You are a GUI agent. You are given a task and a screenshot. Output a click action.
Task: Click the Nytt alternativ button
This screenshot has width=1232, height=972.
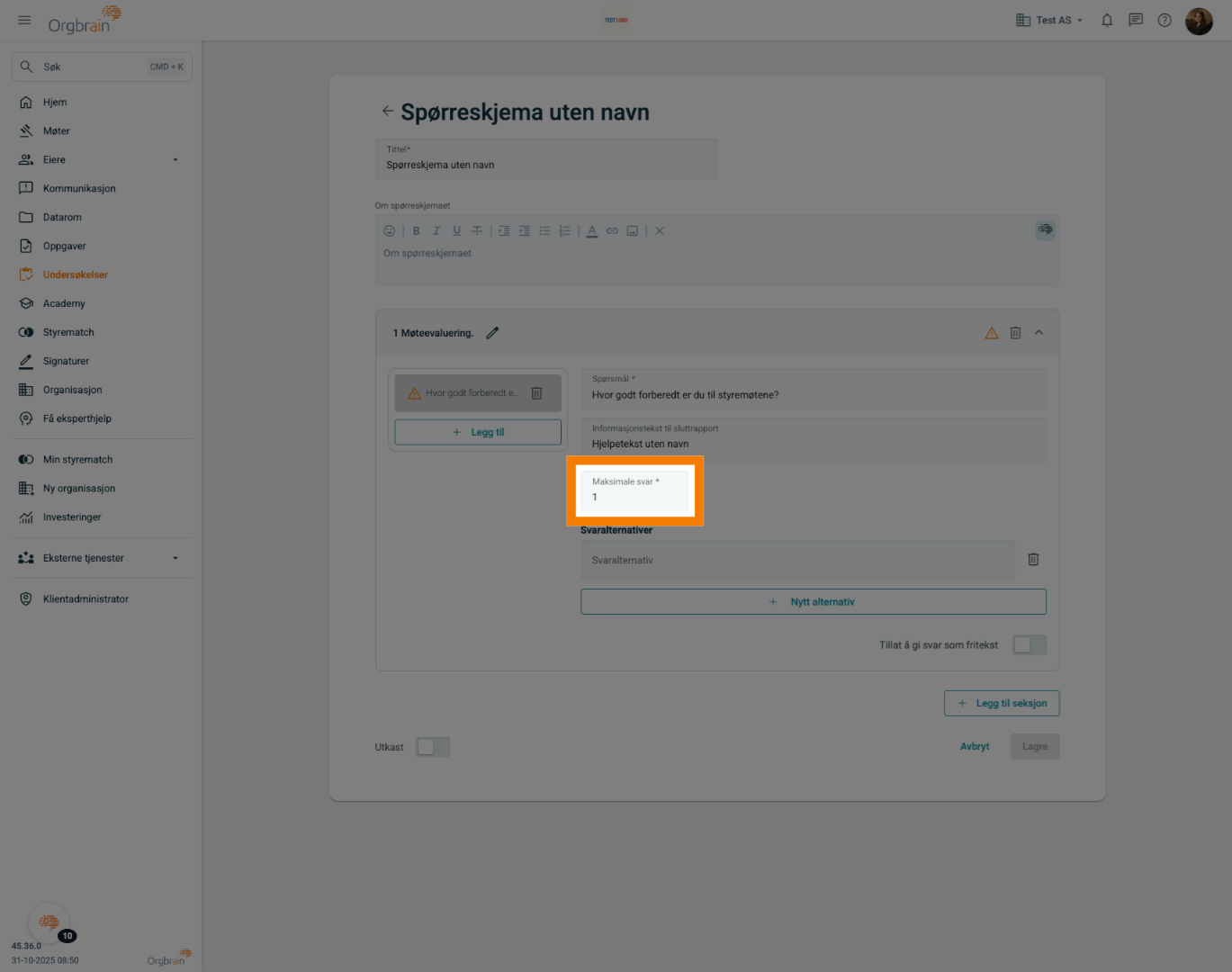(x=813, y=602)
